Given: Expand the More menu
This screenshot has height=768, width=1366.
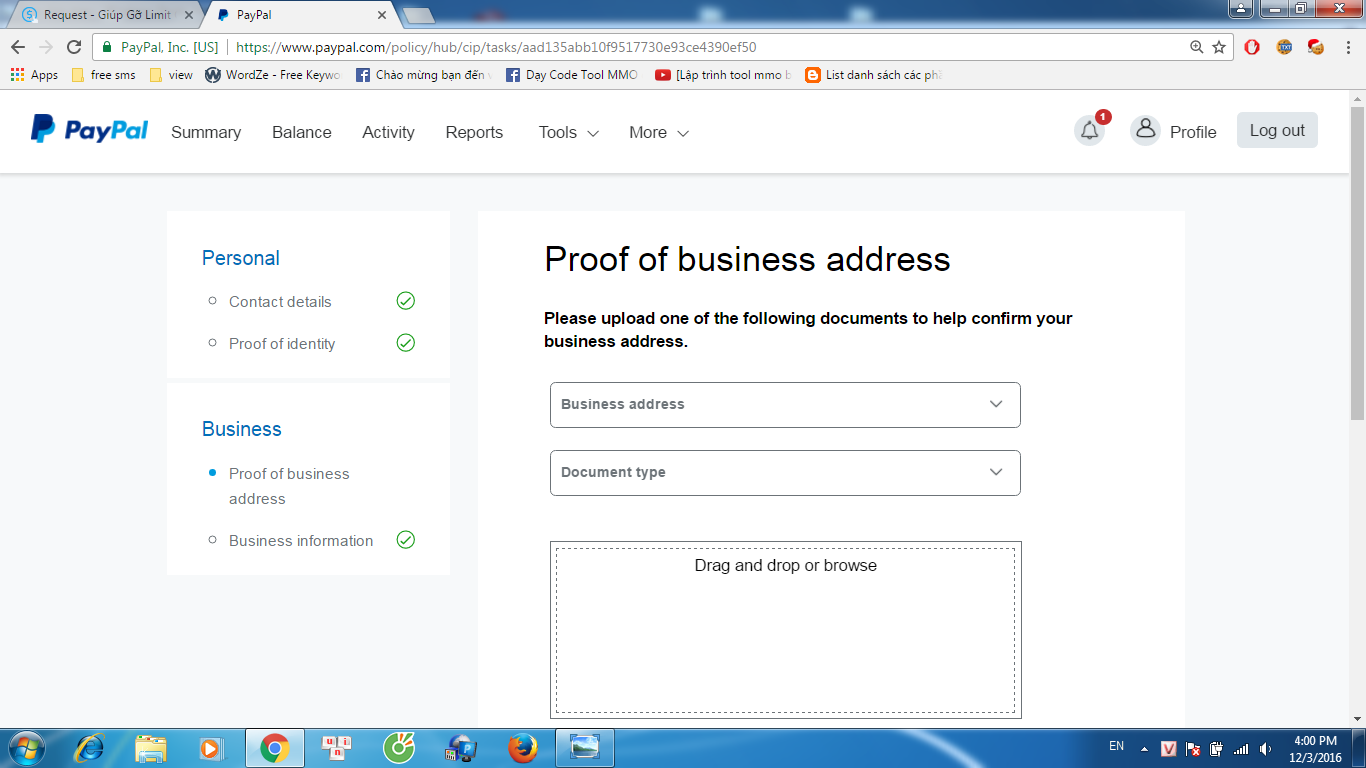Looking at the screenshot, I should [659, 132].
